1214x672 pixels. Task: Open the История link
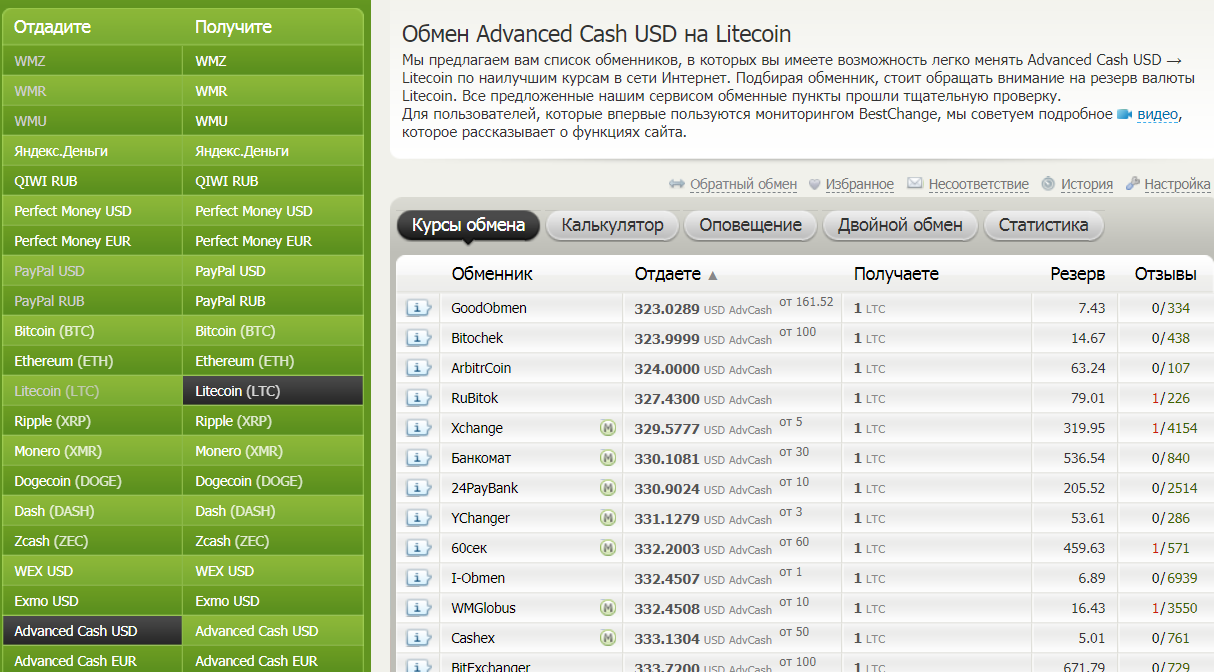pos(1086,184)
